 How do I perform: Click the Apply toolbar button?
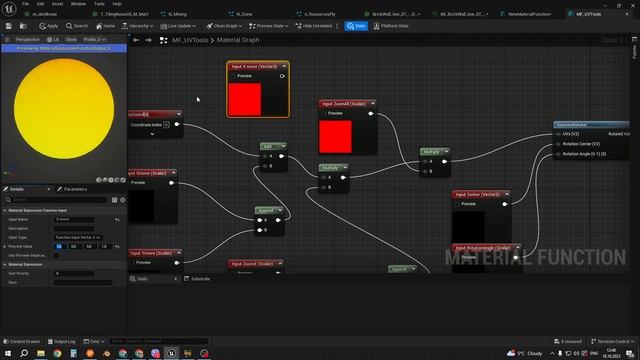49,26
